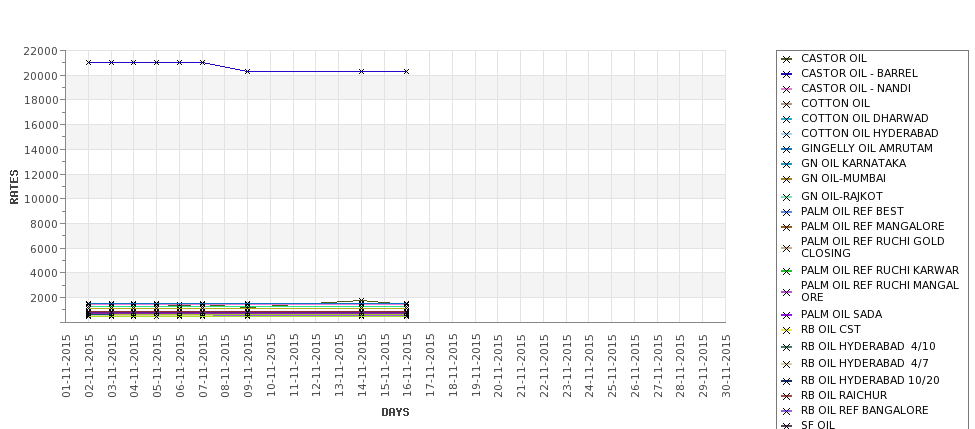Click the 30-11-2015 date label

[x=726, y=366]
